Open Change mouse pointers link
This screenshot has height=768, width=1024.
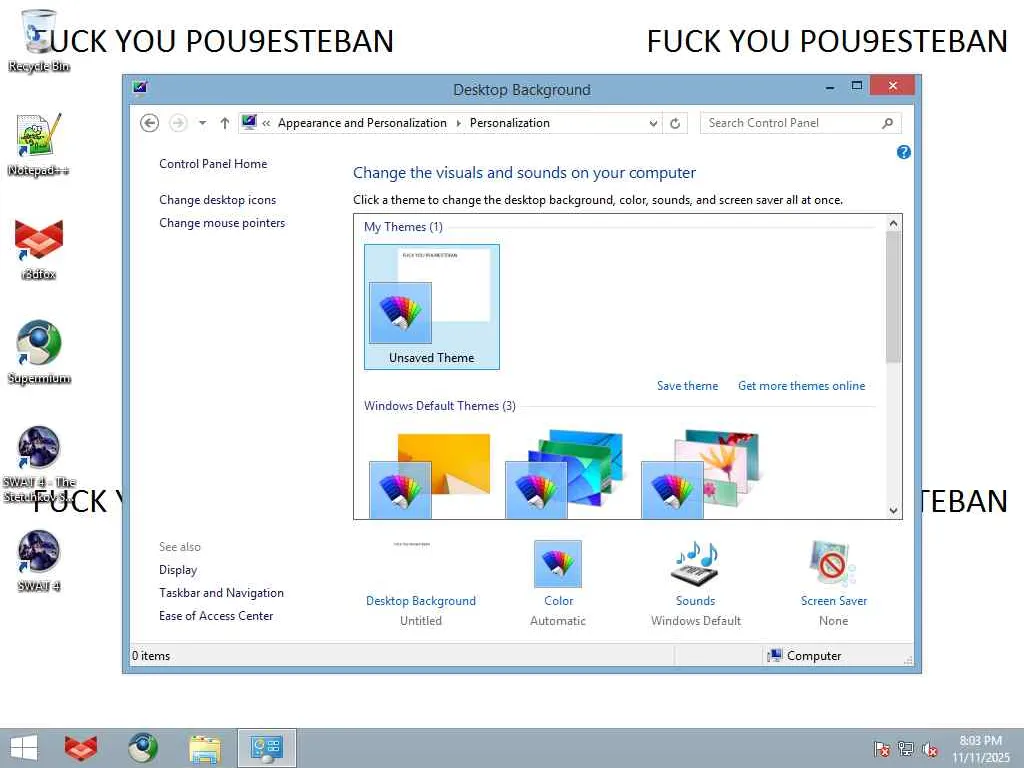pyautogui.click(x=222, y=223)
